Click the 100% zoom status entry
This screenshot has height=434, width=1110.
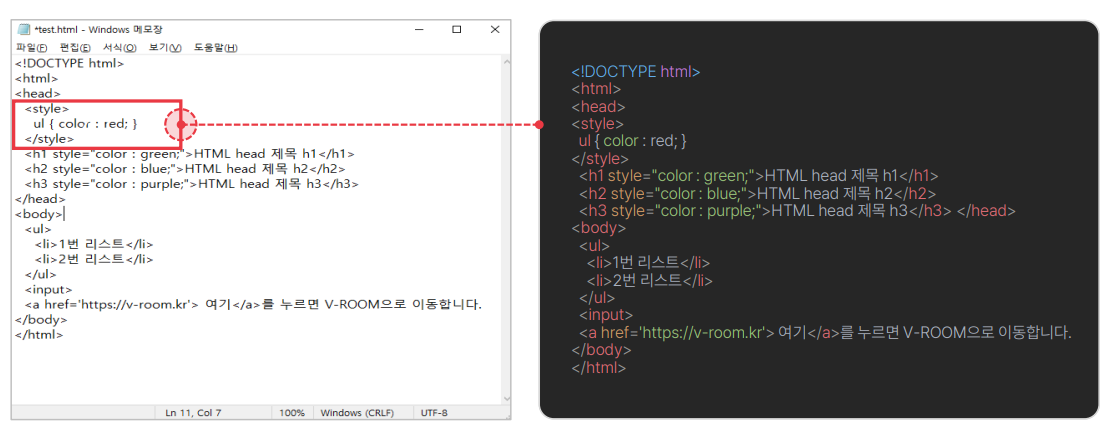click(292, 413)
